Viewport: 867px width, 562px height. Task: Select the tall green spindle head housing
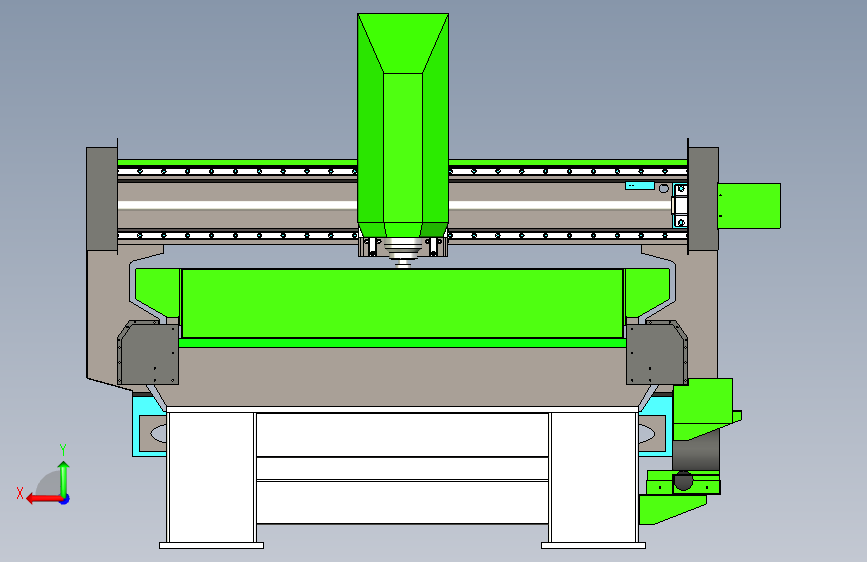(403, 124)
